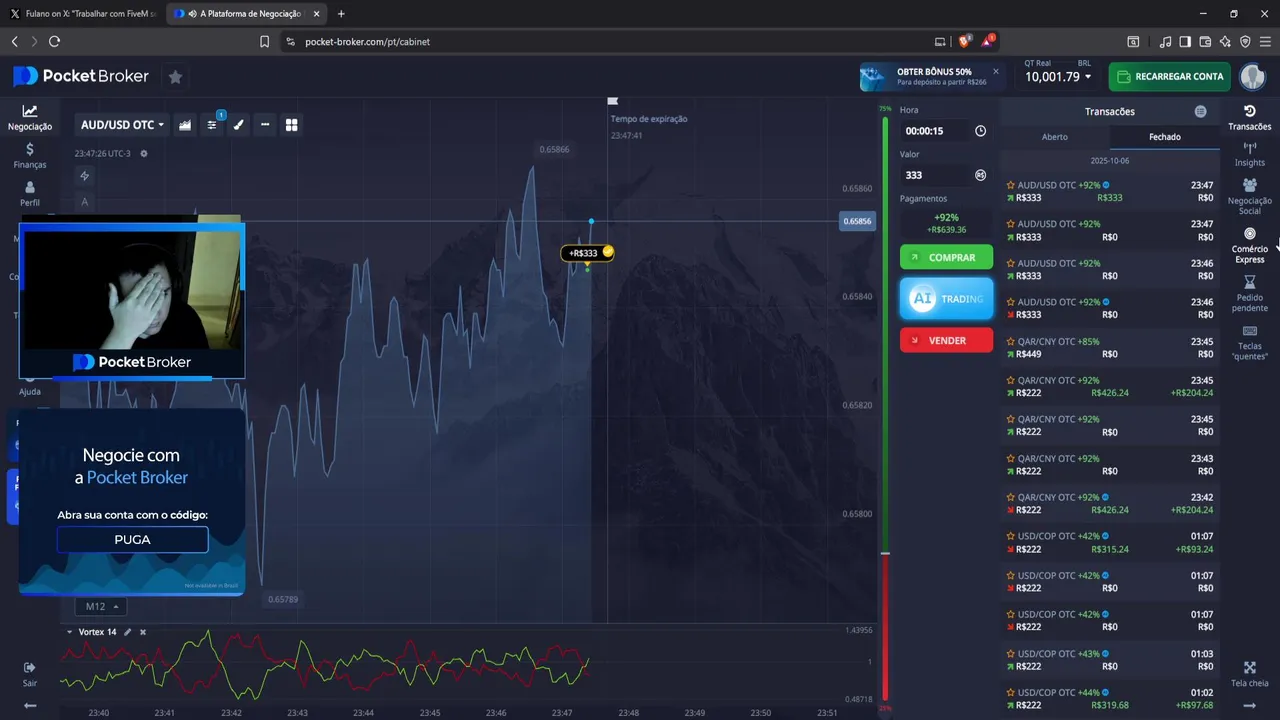Click the browser address bar URL
This screenshot has width=1280, height=720.
(x=367, y=42)
